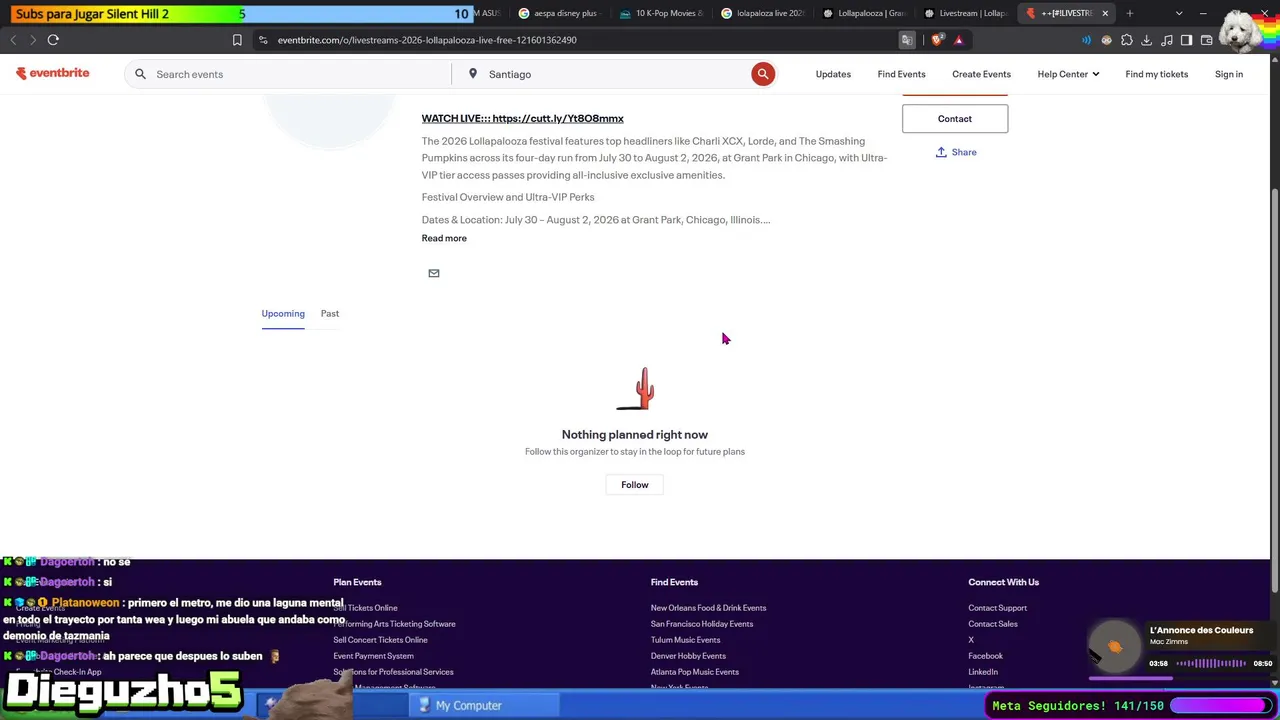Open the Brave Wallet icon
The width and height of the screenshot is (1280, 720).
1206,40
